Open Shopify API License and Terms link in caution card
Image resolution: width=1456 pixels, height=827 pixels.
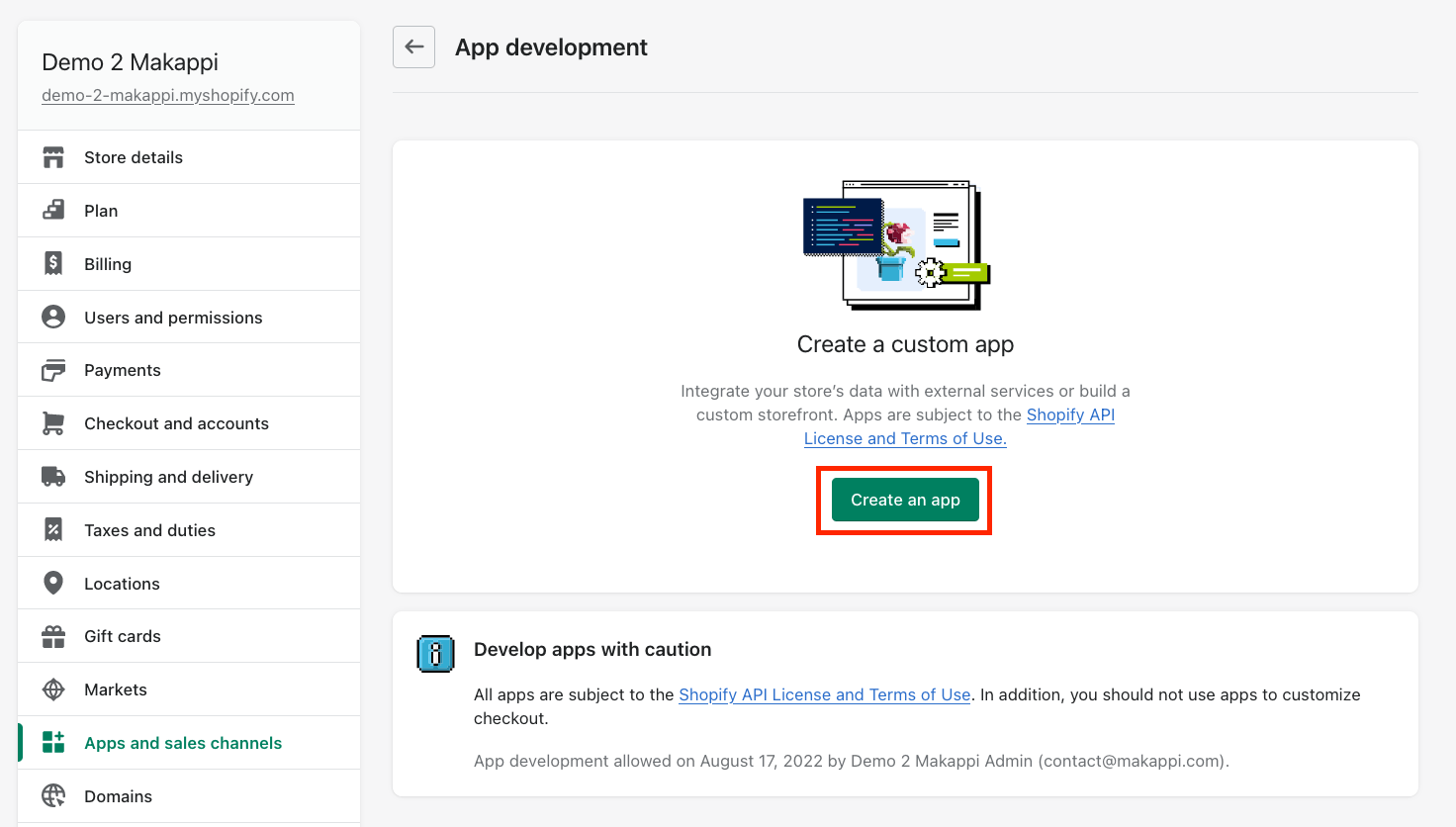pos(825,694)
